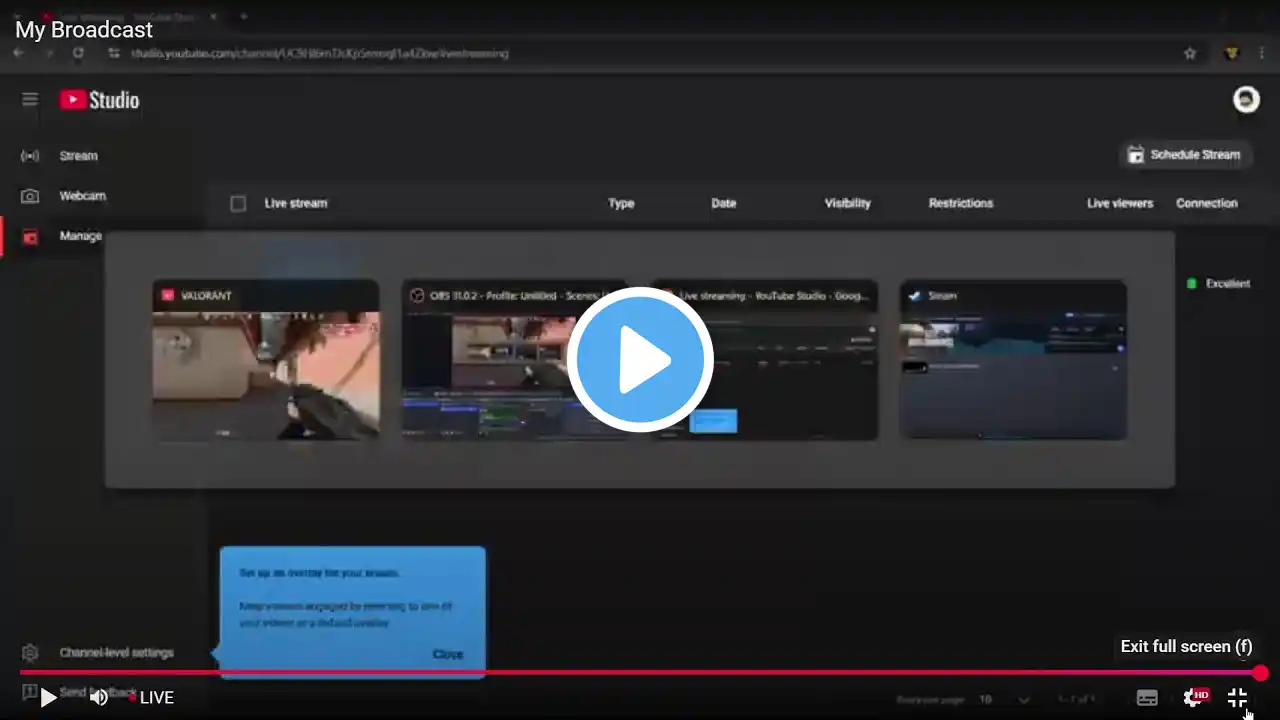1280x720 pixels.
Task: Open the rows per page dropdown showing 10
Action: click(1004, 700)
